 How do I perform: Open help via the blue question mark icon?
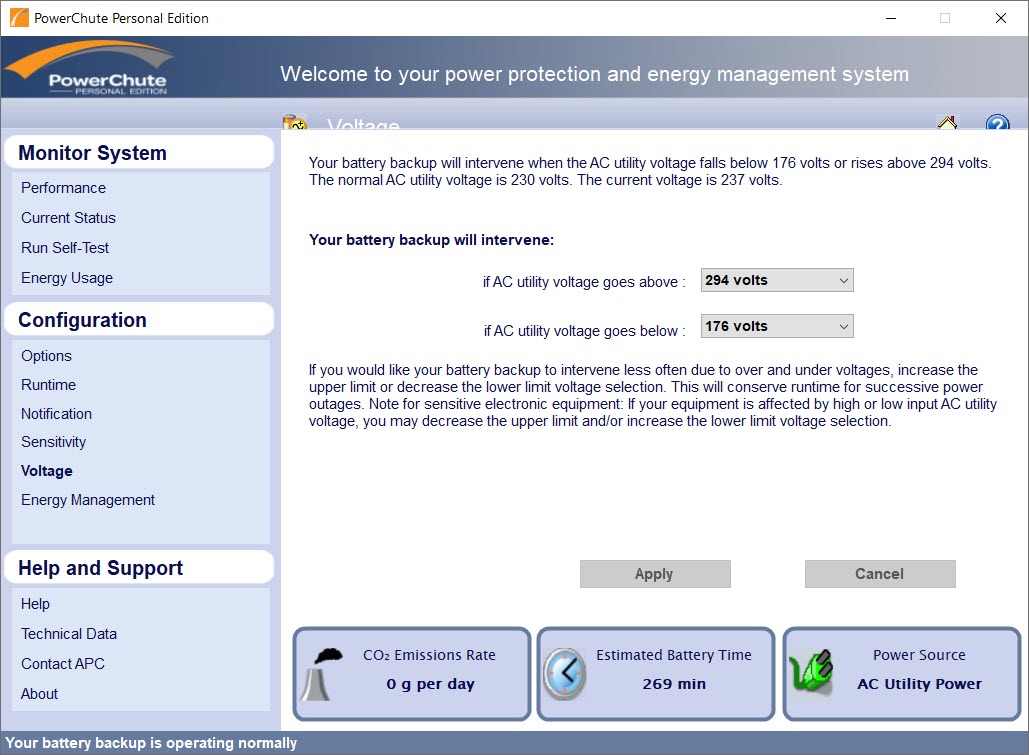point(998,122)
